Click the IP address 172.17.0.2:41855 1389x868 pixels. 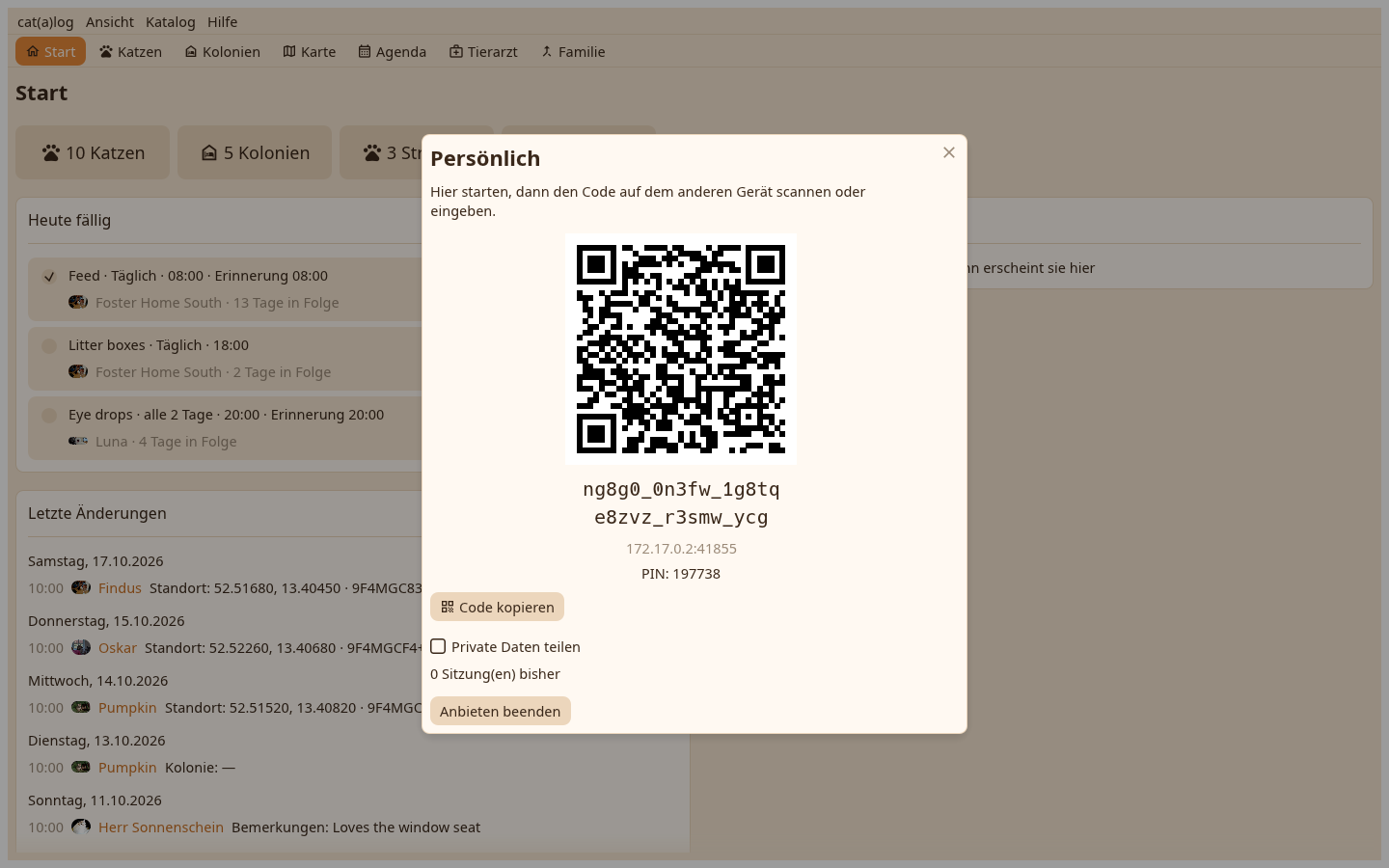click(681, 548)
